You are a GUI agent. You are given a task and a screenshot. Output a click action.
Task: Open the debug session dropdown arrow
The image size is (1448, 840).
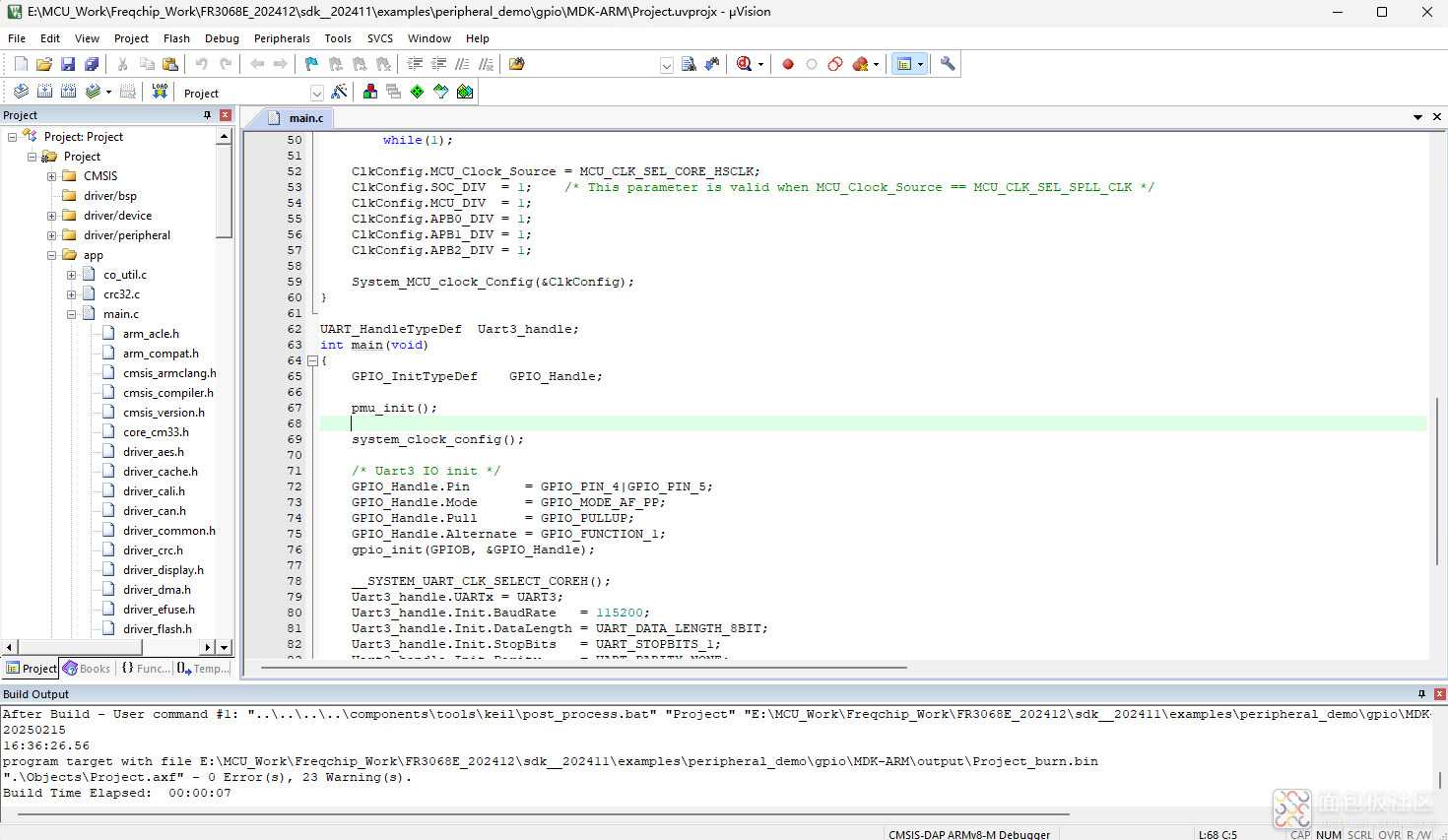[760, 65]
